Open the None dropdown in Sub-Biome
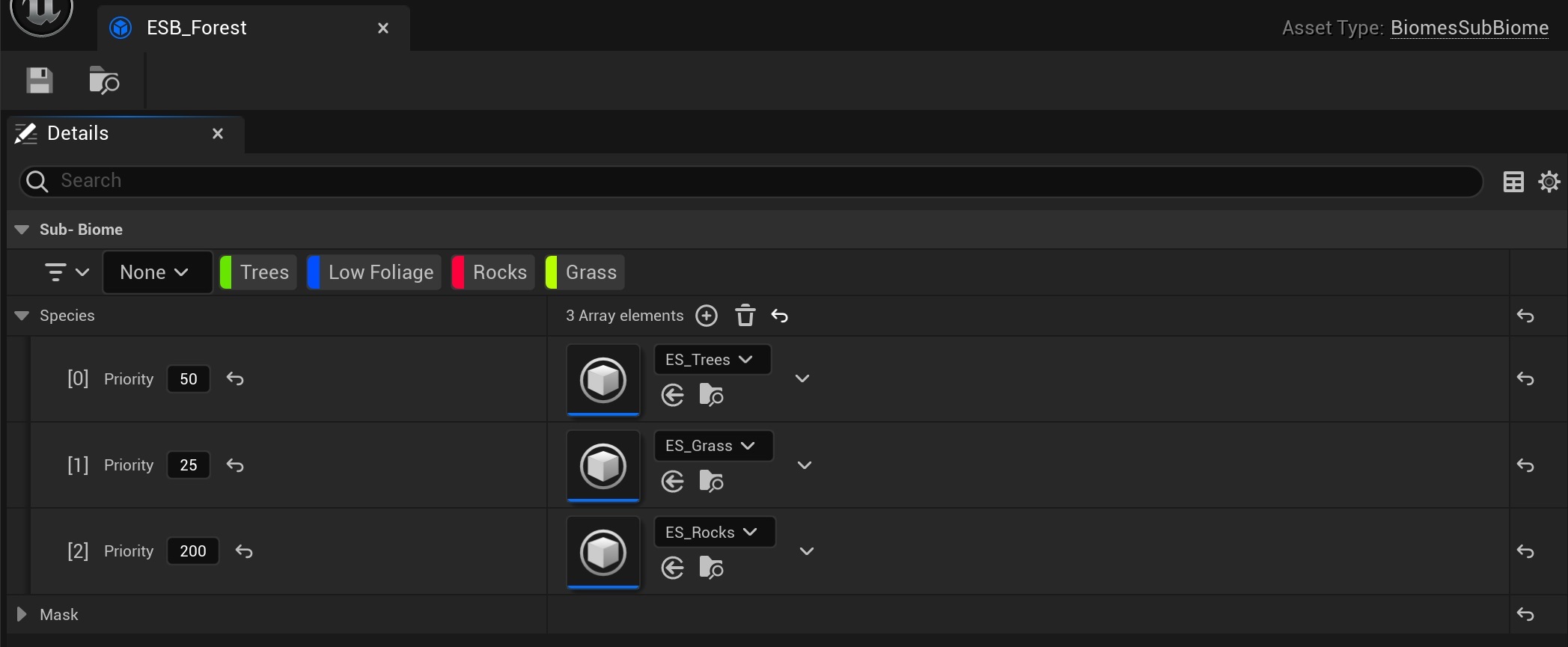This screenshot has height=647, width=1568. 156,272
